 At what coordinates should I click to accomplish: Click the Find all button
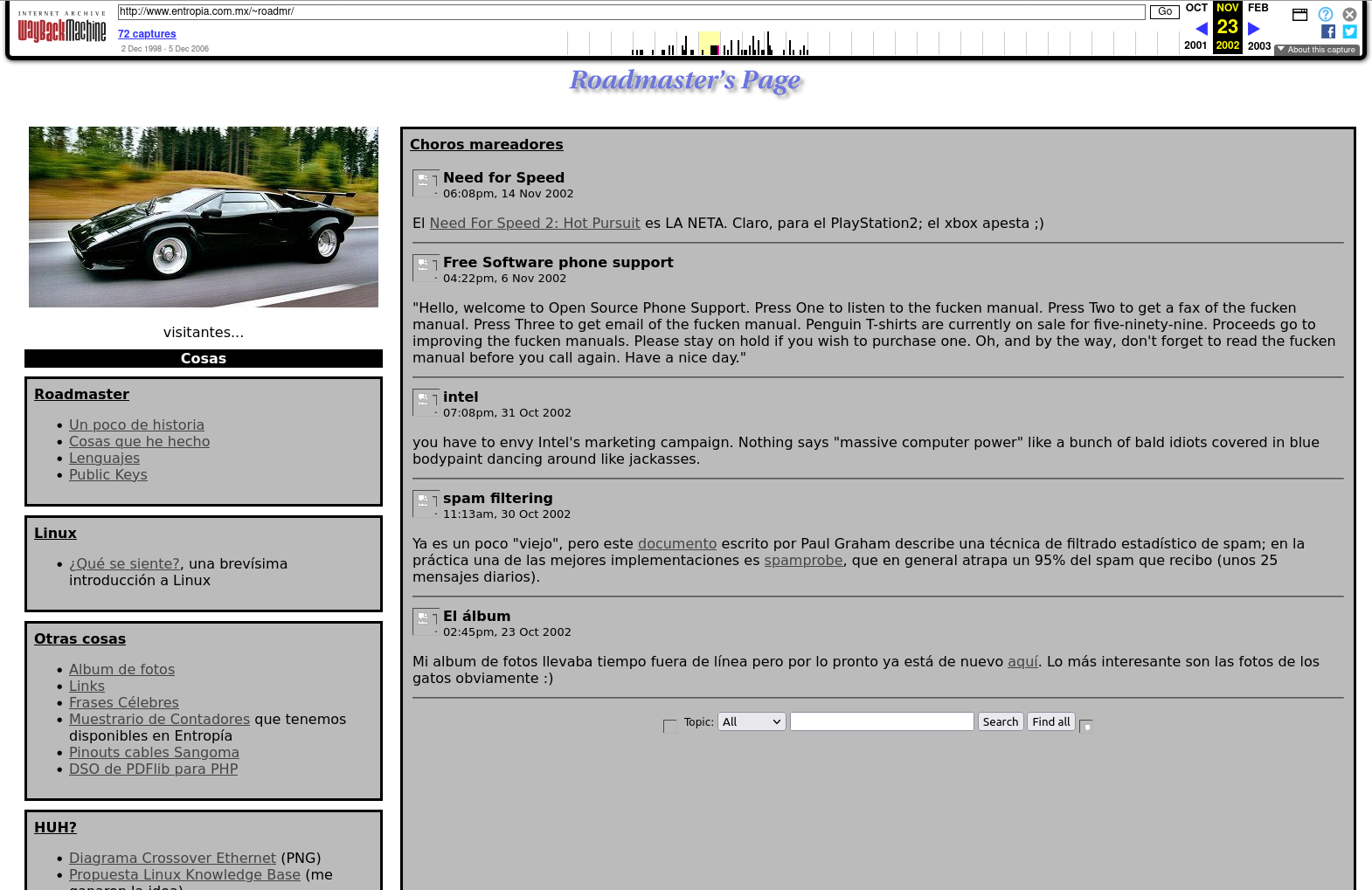[1051, 721]
